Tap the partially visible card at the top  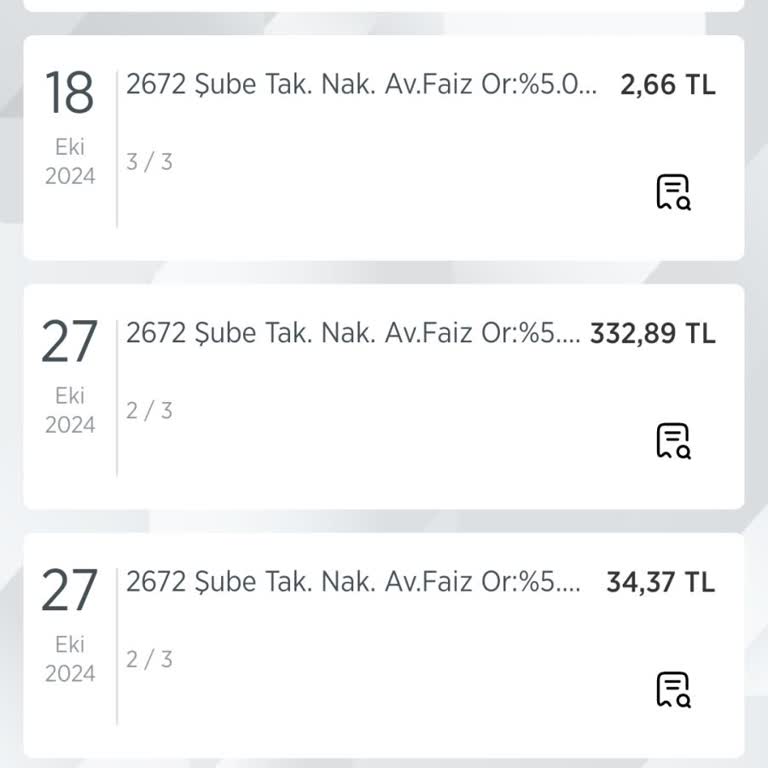(x=383, y=5)
